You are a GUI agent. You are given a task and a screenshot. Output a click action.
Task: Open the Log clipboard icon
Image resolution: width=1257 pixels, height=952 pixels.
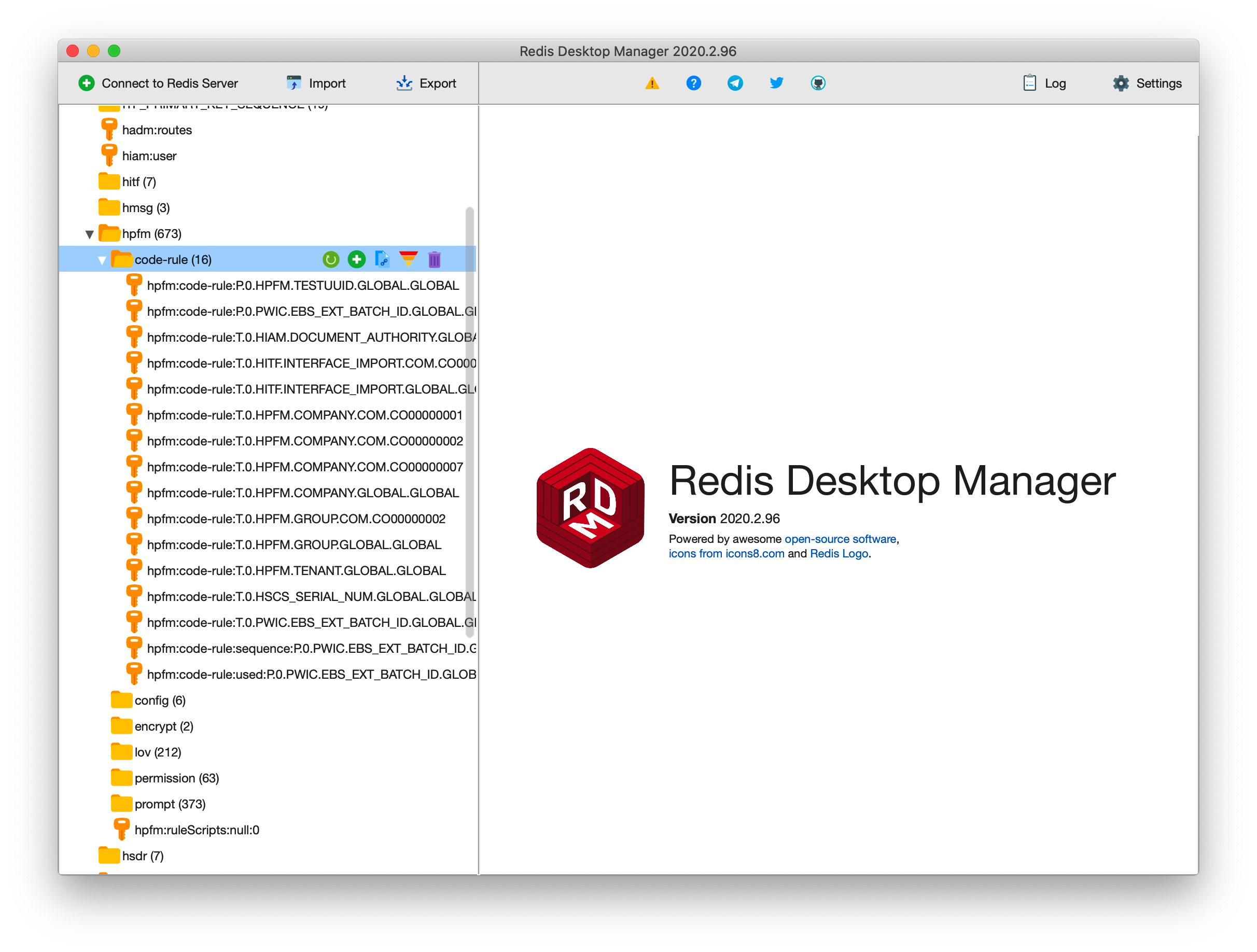[x=1029, y=83]
